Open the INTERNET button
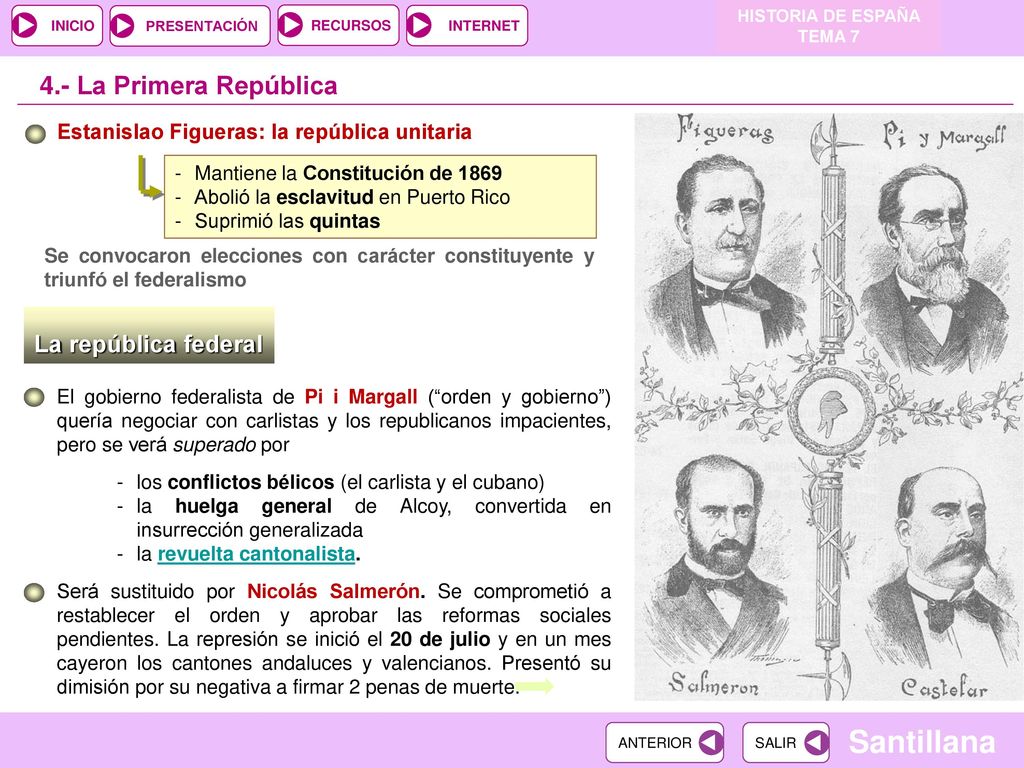Image resolution: width=1024 pixels, height=768 pixels. 466,25
